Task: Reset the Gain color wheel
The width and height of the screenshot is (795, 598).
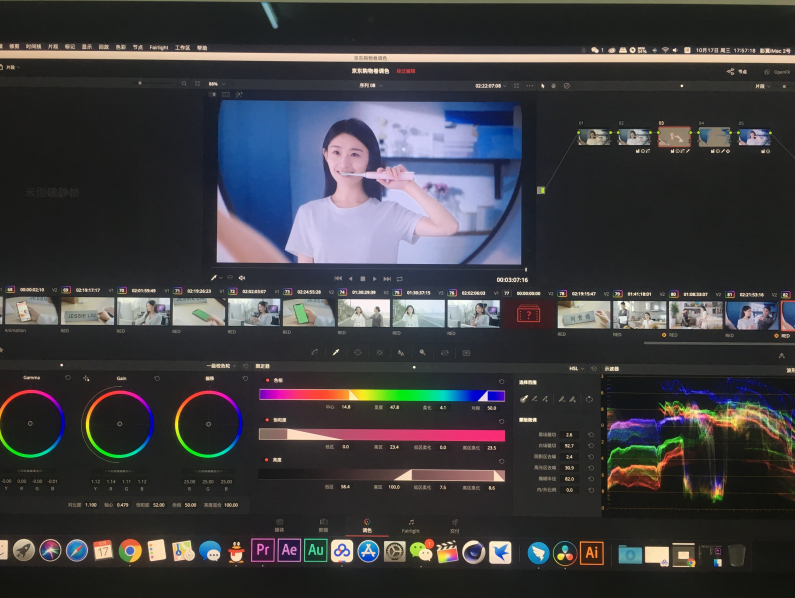Action: pyautogui.click(x=158, y=379)
